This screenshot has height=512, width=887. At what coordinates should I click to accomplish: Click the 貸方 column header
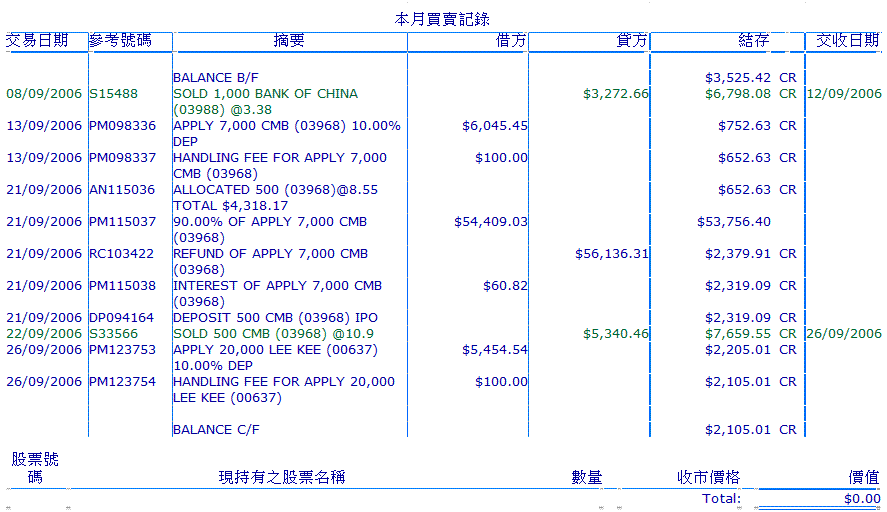tap(632, 41)
